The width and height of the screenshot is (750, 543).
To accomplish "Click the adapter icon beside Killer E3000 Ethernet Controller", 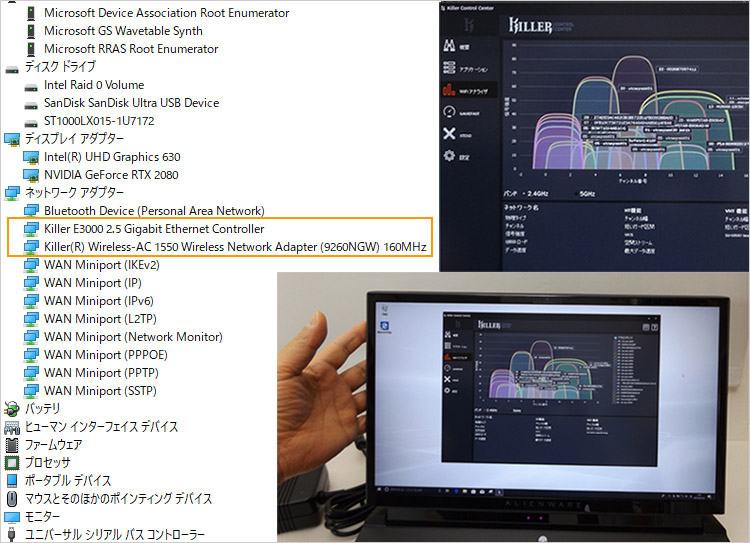I will pyautogui.click(x=31, y=230).
